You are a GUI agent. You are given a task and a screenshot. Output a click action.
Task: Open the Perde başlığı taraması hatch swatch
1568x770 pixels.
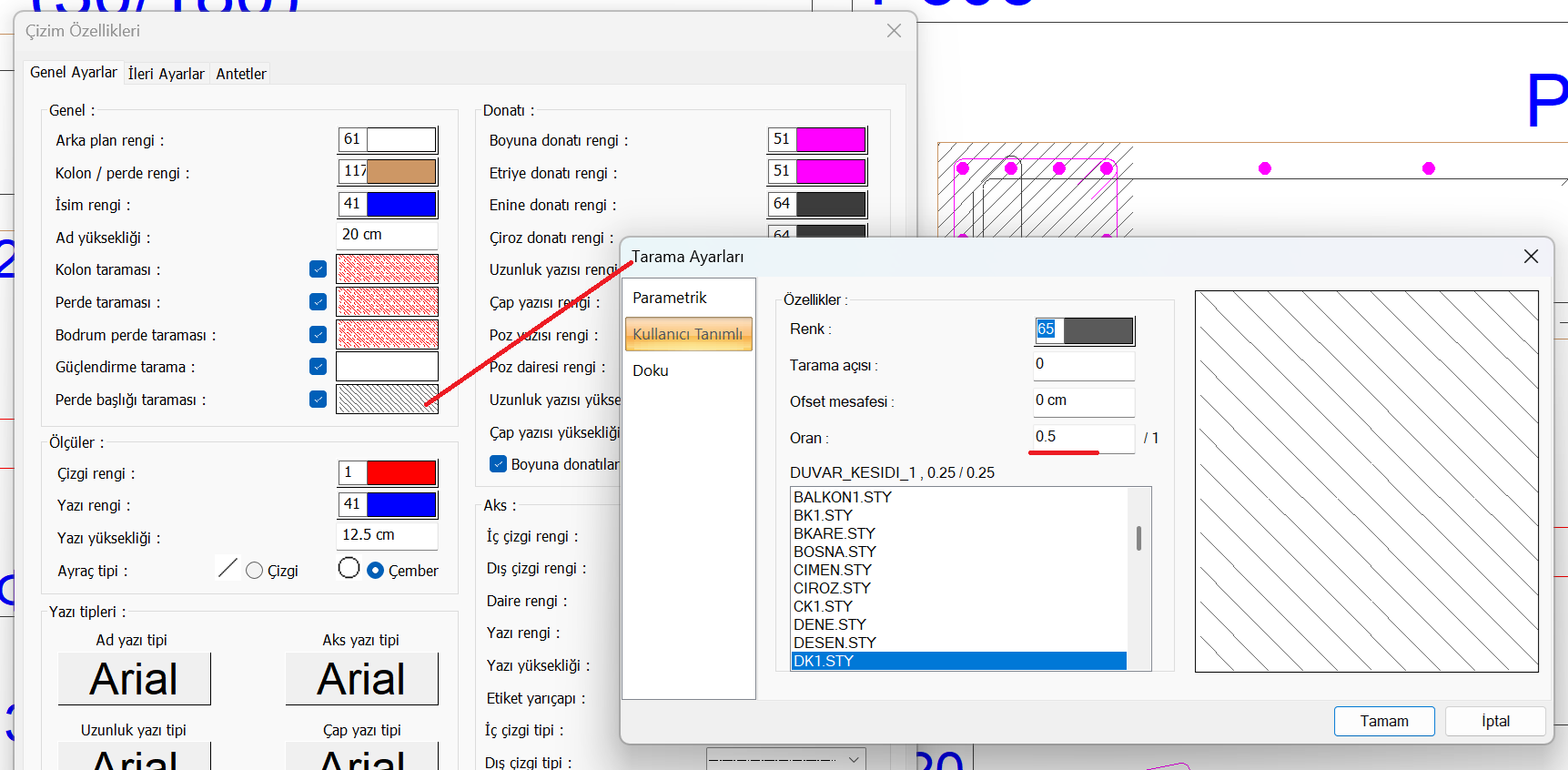tap(387, 400)
